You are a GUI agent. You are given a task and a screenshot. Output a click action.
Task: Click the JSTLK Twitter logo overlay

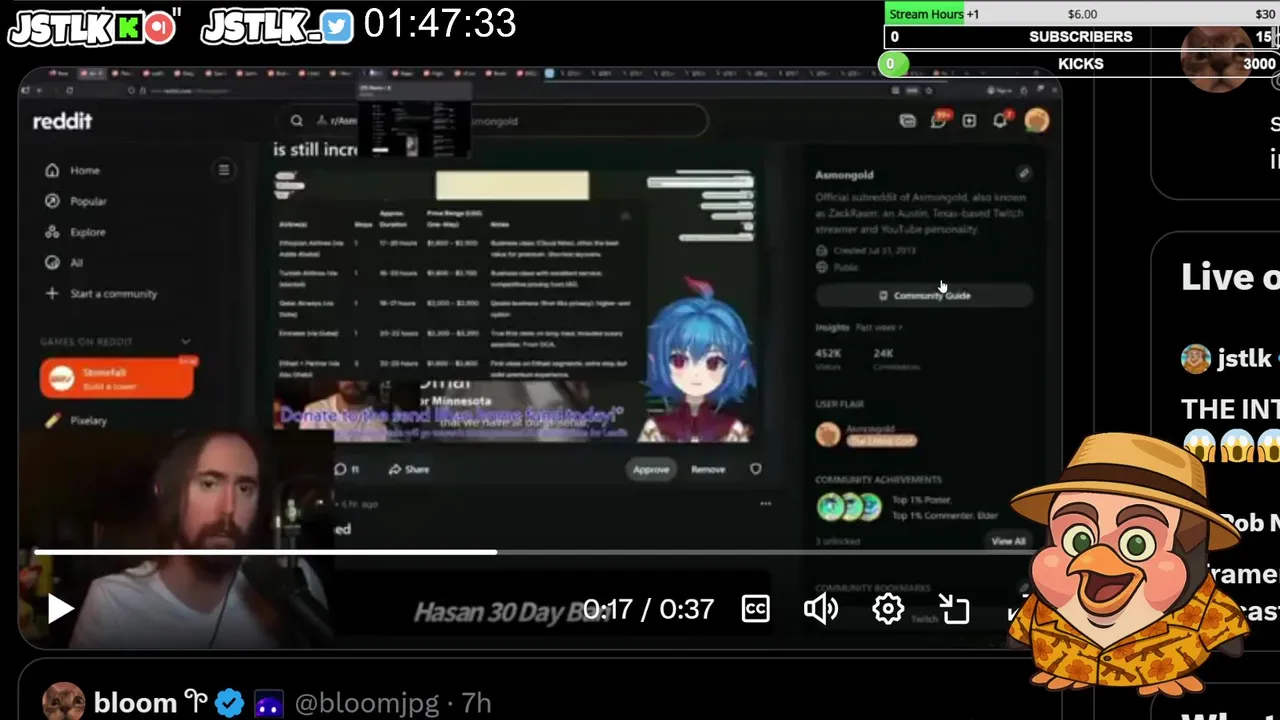(x=277, y=27)
